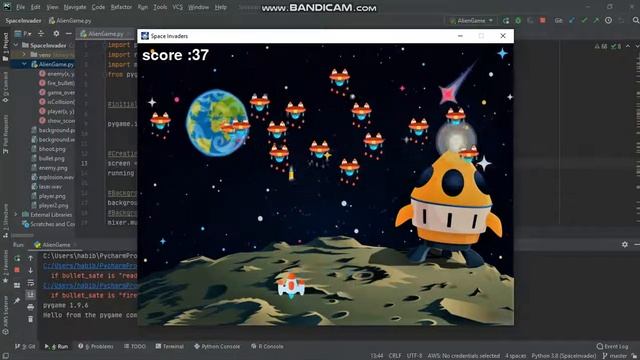Clear Run console with trash icon
Viewport: 640px width, 360px height.
point(31,319)
